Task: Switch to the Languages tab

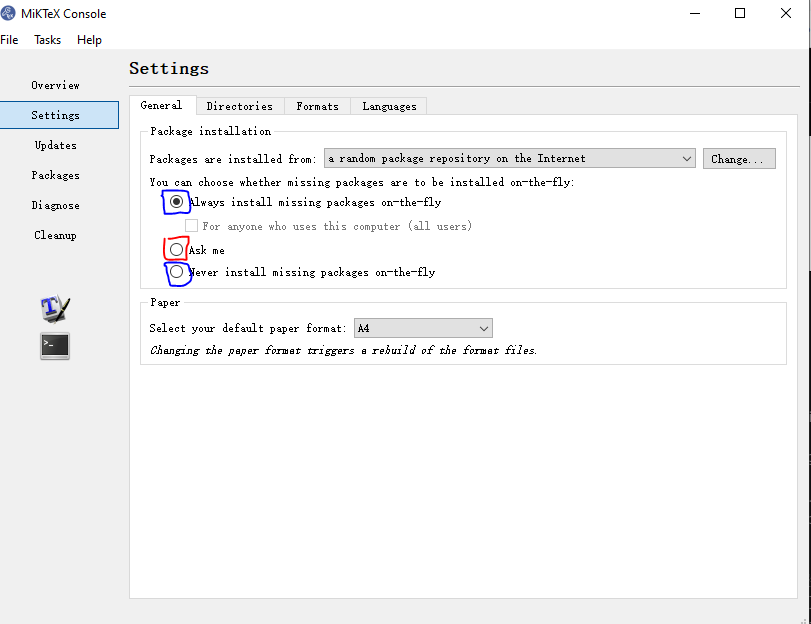Action: [389, 106]
